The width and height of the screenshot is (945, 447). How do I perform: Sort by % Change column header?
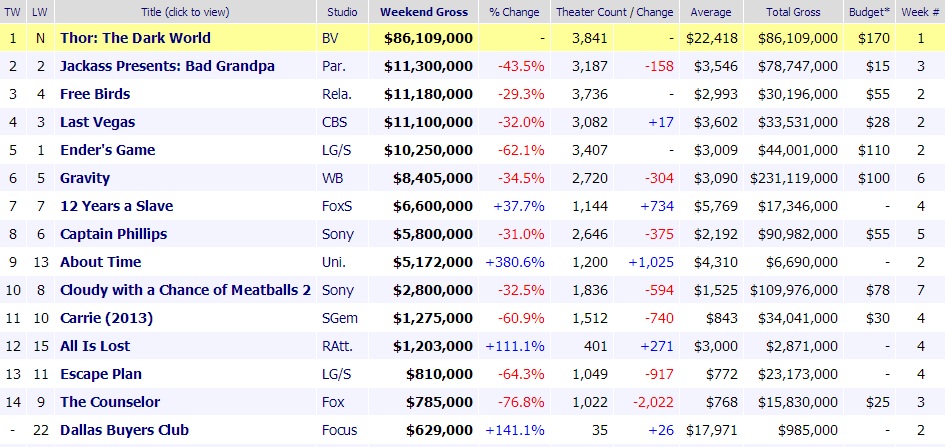coord(514,12)
